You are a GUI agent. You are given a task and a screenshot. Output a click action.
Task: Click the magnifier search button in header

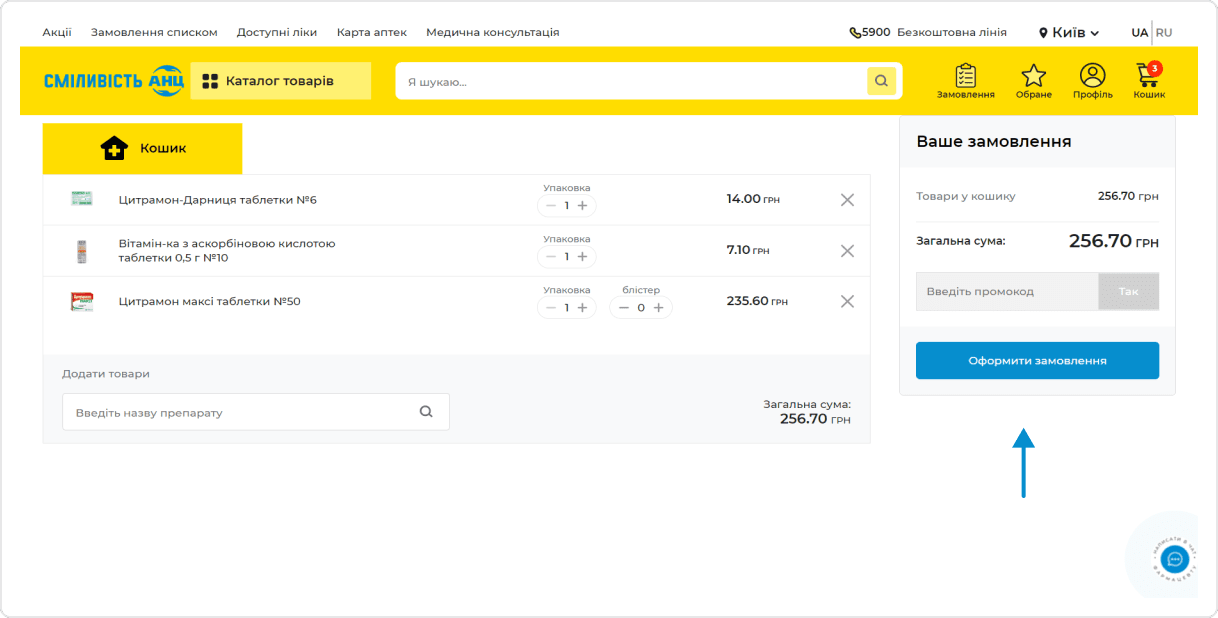881,81
